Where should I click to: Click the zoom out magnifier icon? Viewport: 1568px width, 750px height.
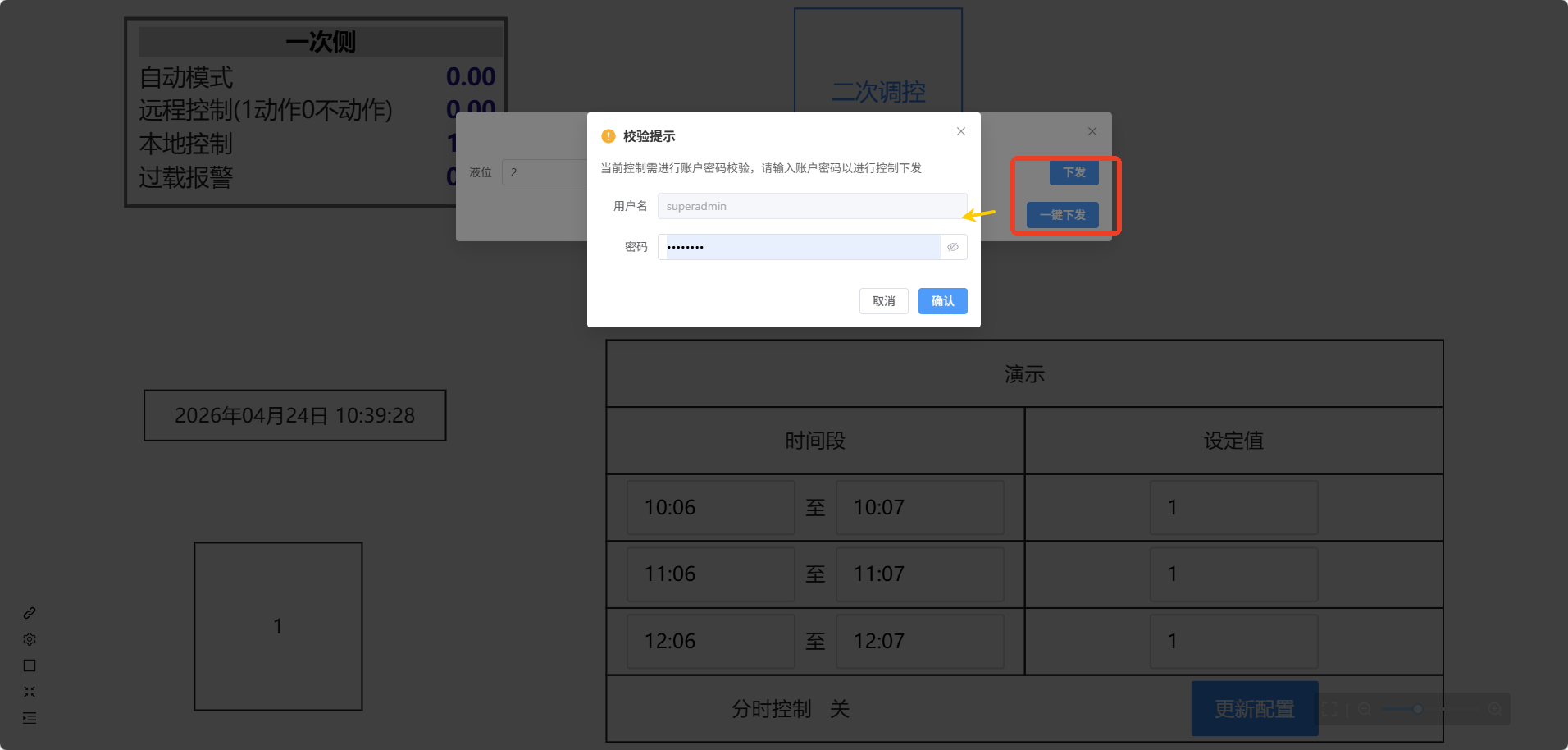point(1365,709)
